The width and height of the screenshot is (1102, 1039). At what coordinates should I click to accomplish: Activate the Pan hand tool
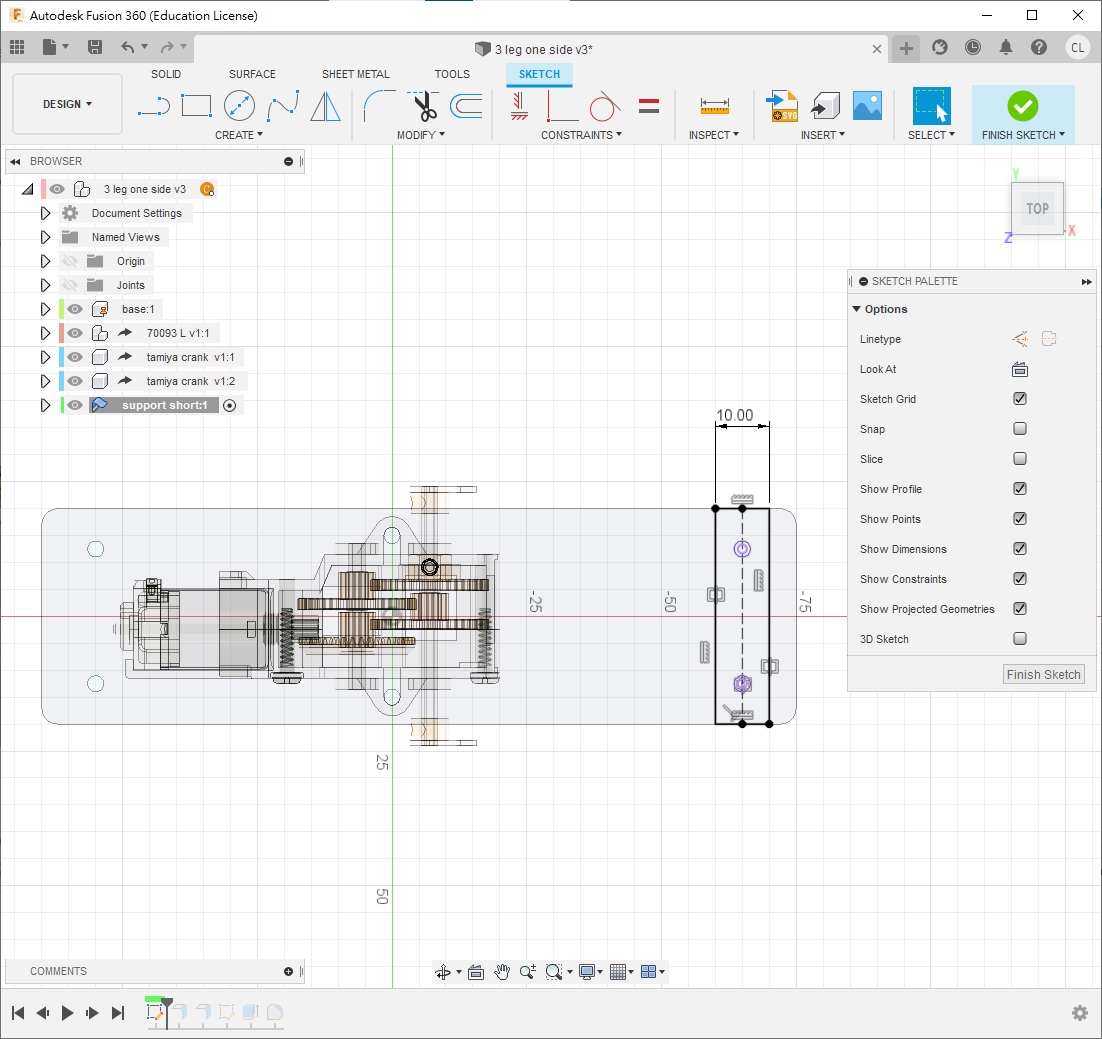[x=502, y=972]
